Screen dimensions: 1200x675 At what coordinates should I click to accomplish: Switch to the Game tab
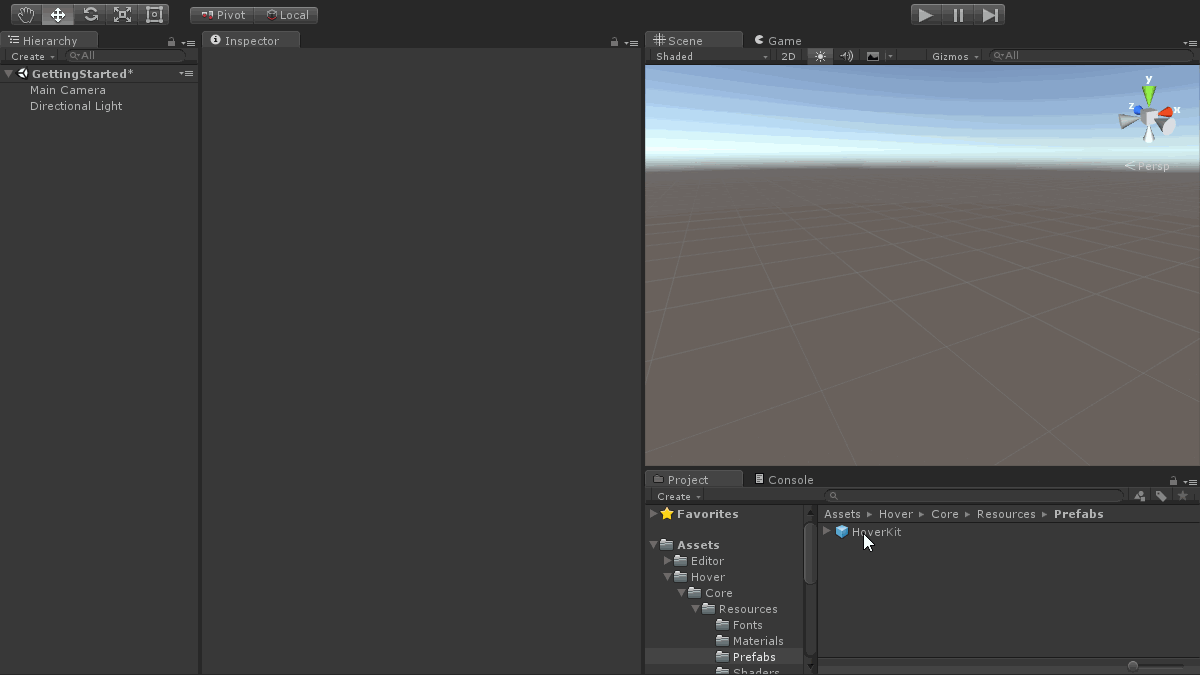click(778, 41)
